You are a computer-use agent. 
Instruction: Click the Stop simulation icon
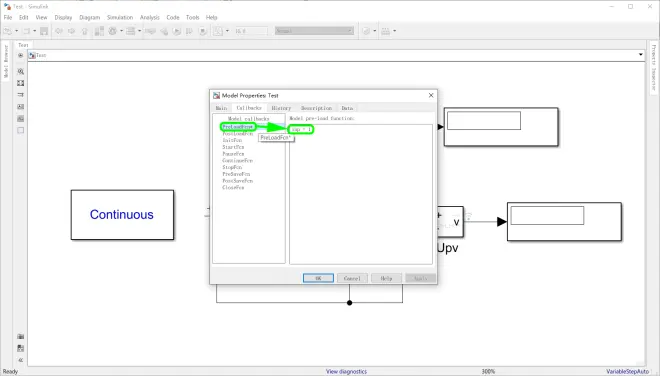point(203,31)
